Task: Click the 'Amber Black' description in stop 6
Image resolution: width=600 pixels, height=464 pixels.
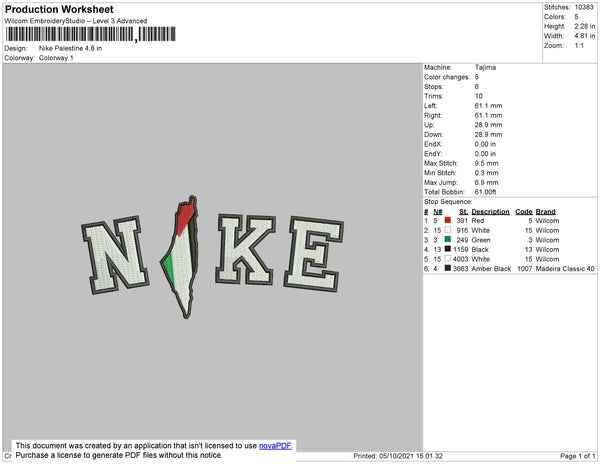Action: pyautogui.click(x=491, y=269)
